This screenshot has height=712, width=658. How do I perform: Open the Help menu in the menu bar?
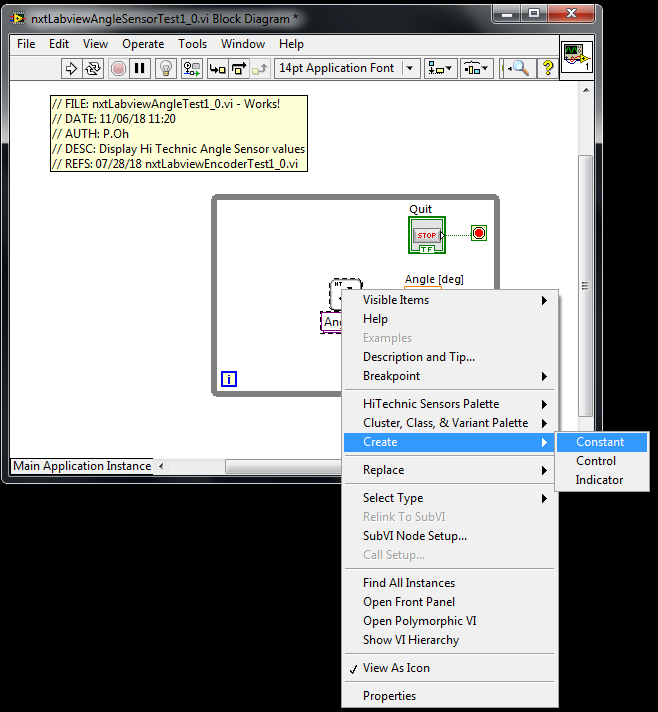[291, 44]
